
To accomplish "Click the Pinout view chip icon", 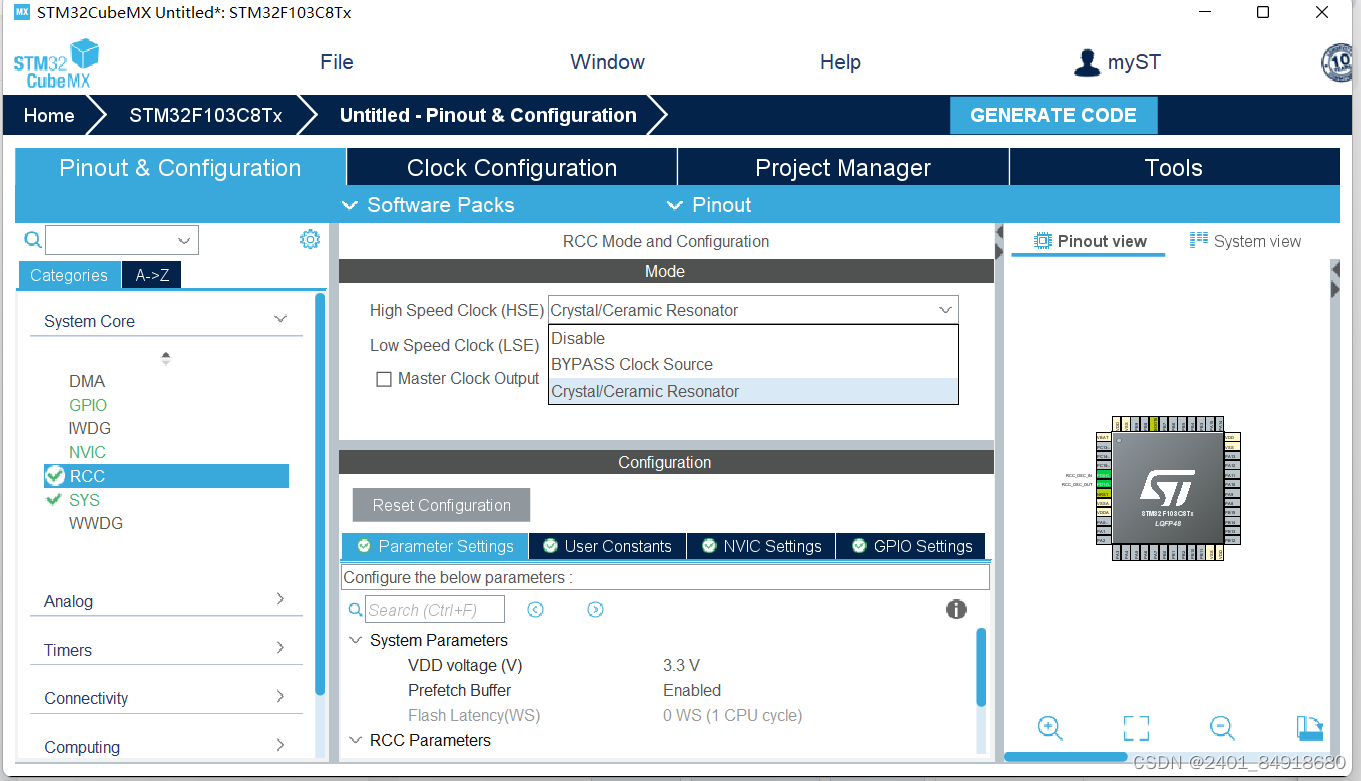I will tap(1043, 241).
